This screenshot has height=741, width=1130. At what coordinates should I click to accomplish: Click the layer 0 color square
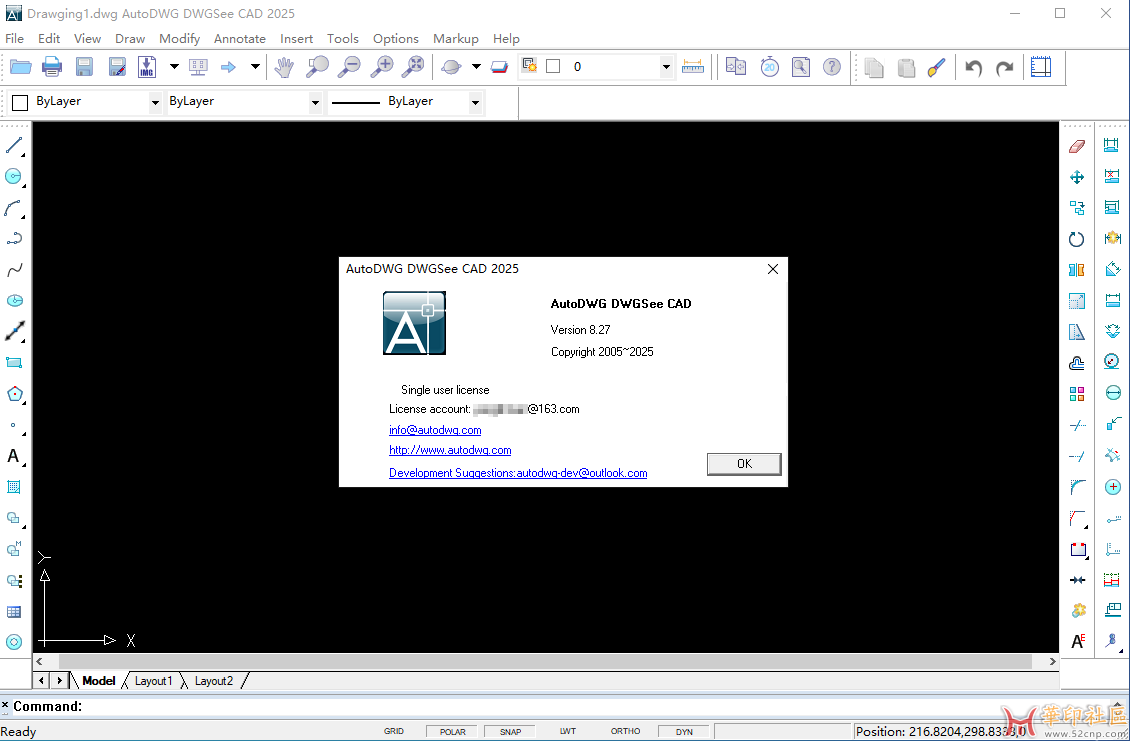click(x=553, y=66)
